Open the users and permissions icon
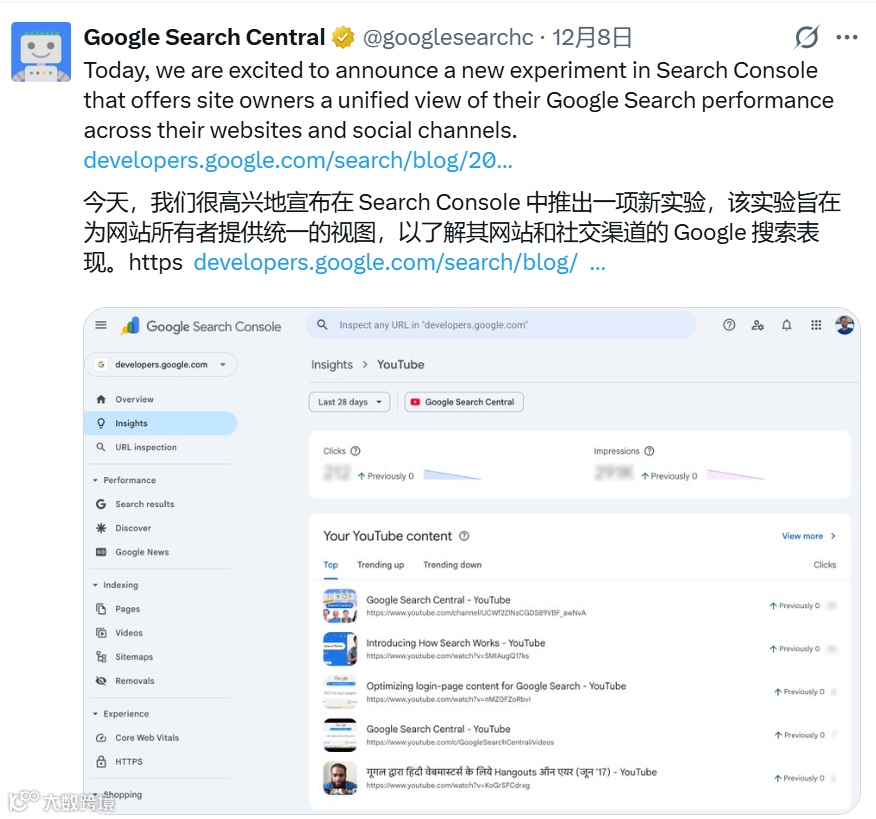Screen dimensions: 876x819 point(758,325)
